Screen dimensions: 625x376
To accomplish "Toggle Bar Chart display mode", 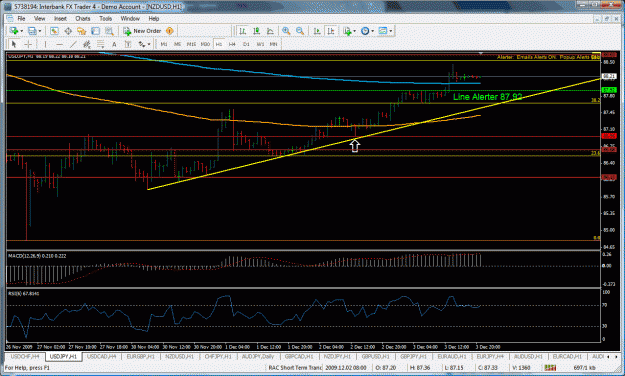I will click(242, 31).
